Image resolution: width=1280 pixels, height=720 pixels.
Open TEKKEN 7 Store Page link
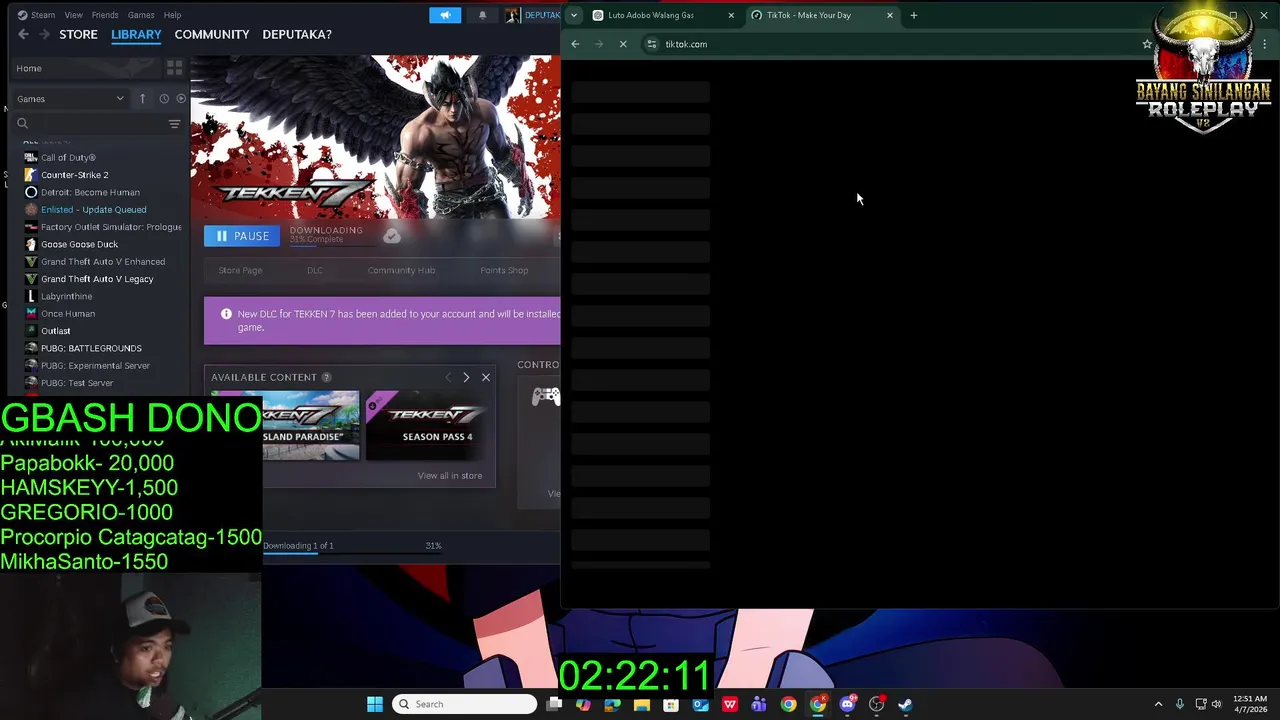(240, 270)
